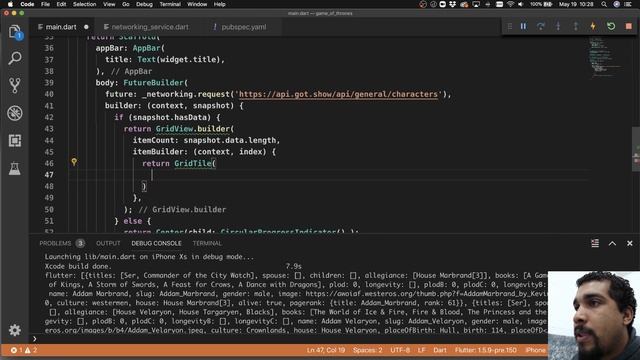The width and height of the screenshot is (640, 360).
Task: Open the PROBLEMS panel tab
Action: (55, 243)
